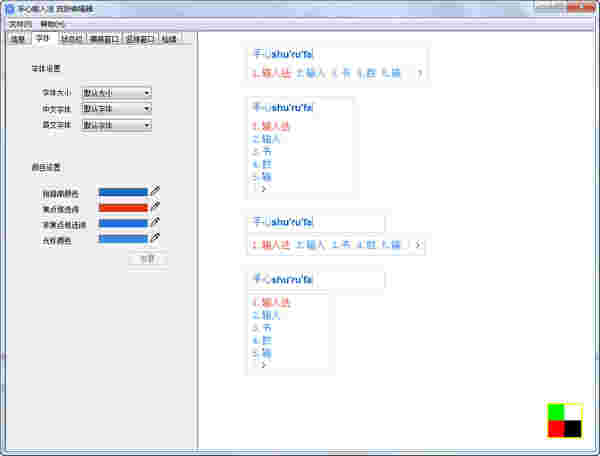Image resolution: width=600 pixels, height=456 pixels.
Task: Expand the 中文字体 Chinese font dropdown
Action: coord(116,109)
